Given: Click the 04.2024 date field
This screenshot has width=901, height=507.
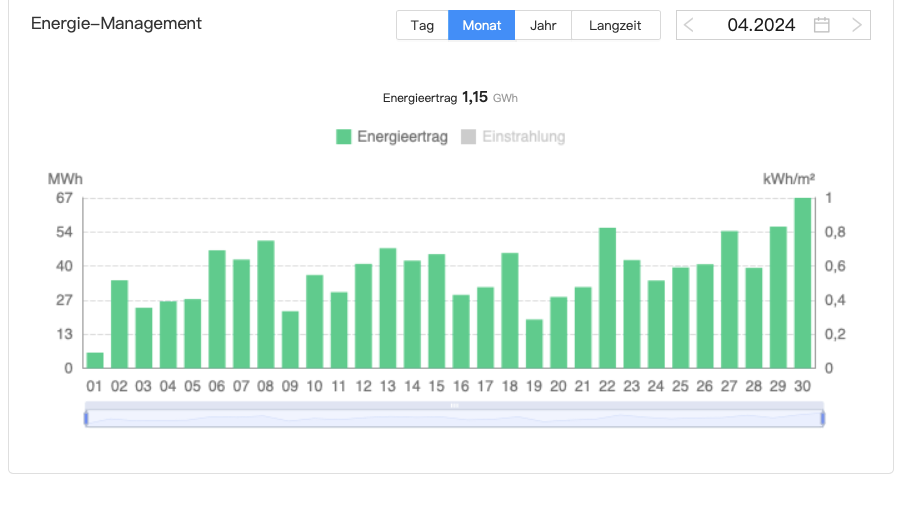Looking at the screenshot, I should [x=761, y=25].
